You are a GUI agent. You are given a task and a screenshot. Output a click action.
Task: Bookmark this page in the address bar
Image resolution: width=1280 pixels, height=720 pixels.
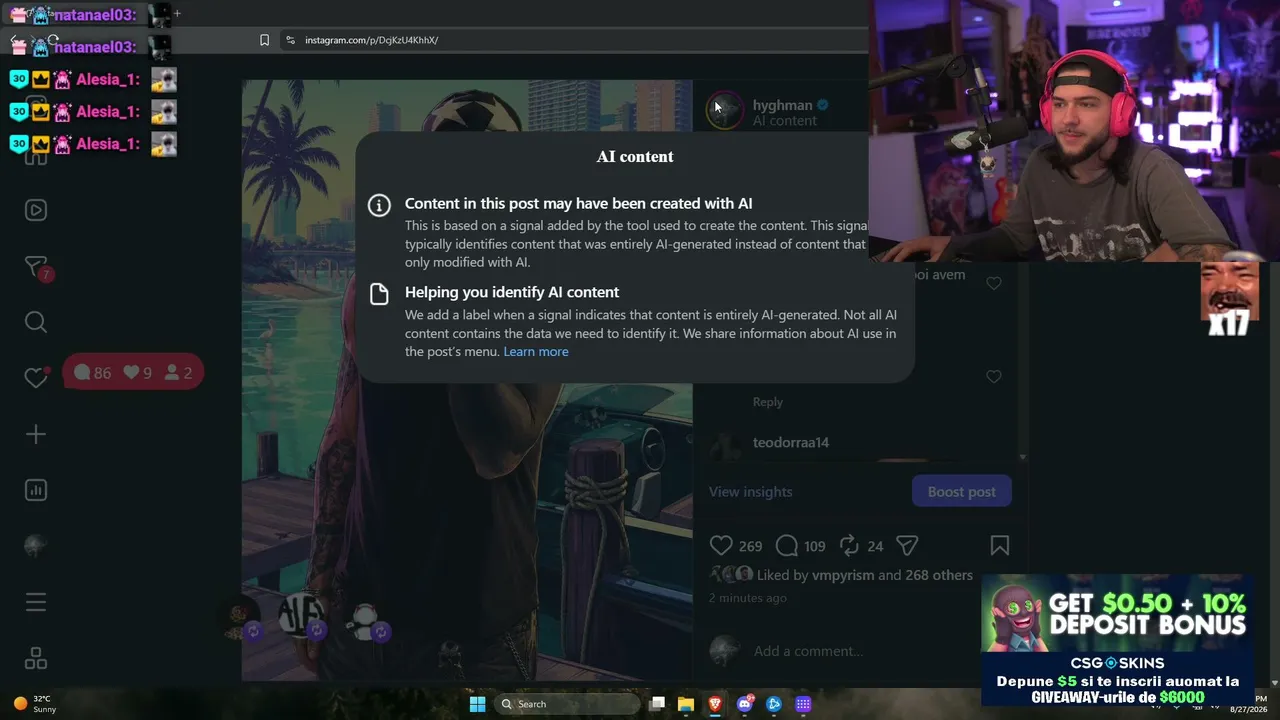[x=264, y=40]
